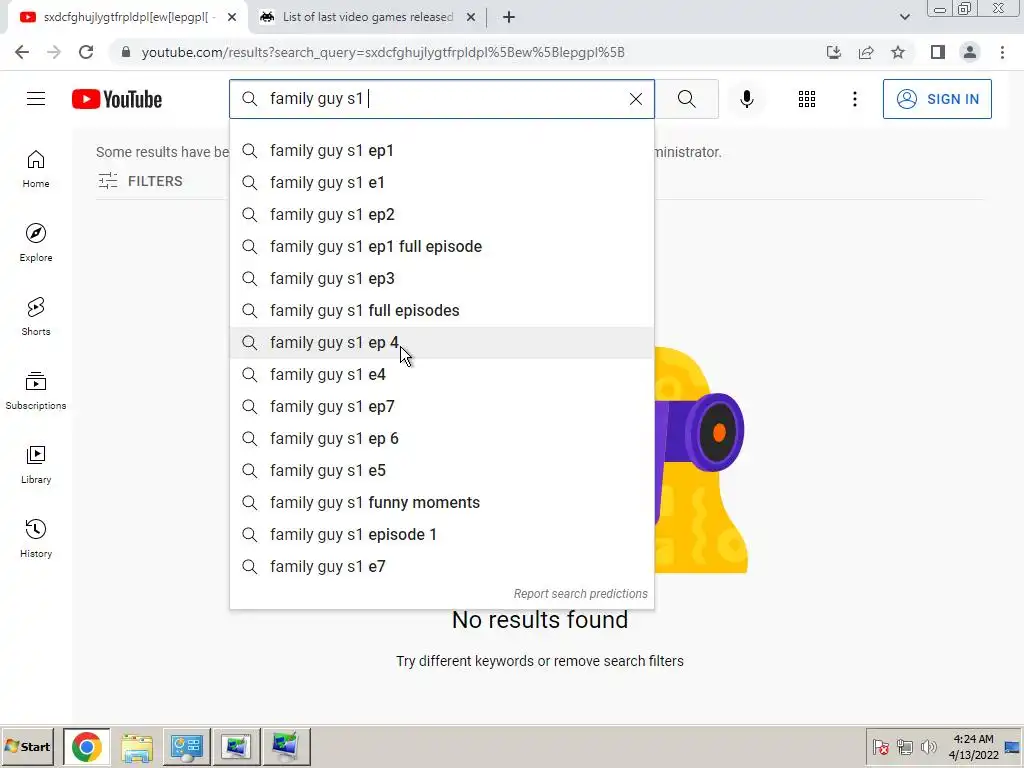
Task: Open History in the sidebar
Action: pos(36,539)
